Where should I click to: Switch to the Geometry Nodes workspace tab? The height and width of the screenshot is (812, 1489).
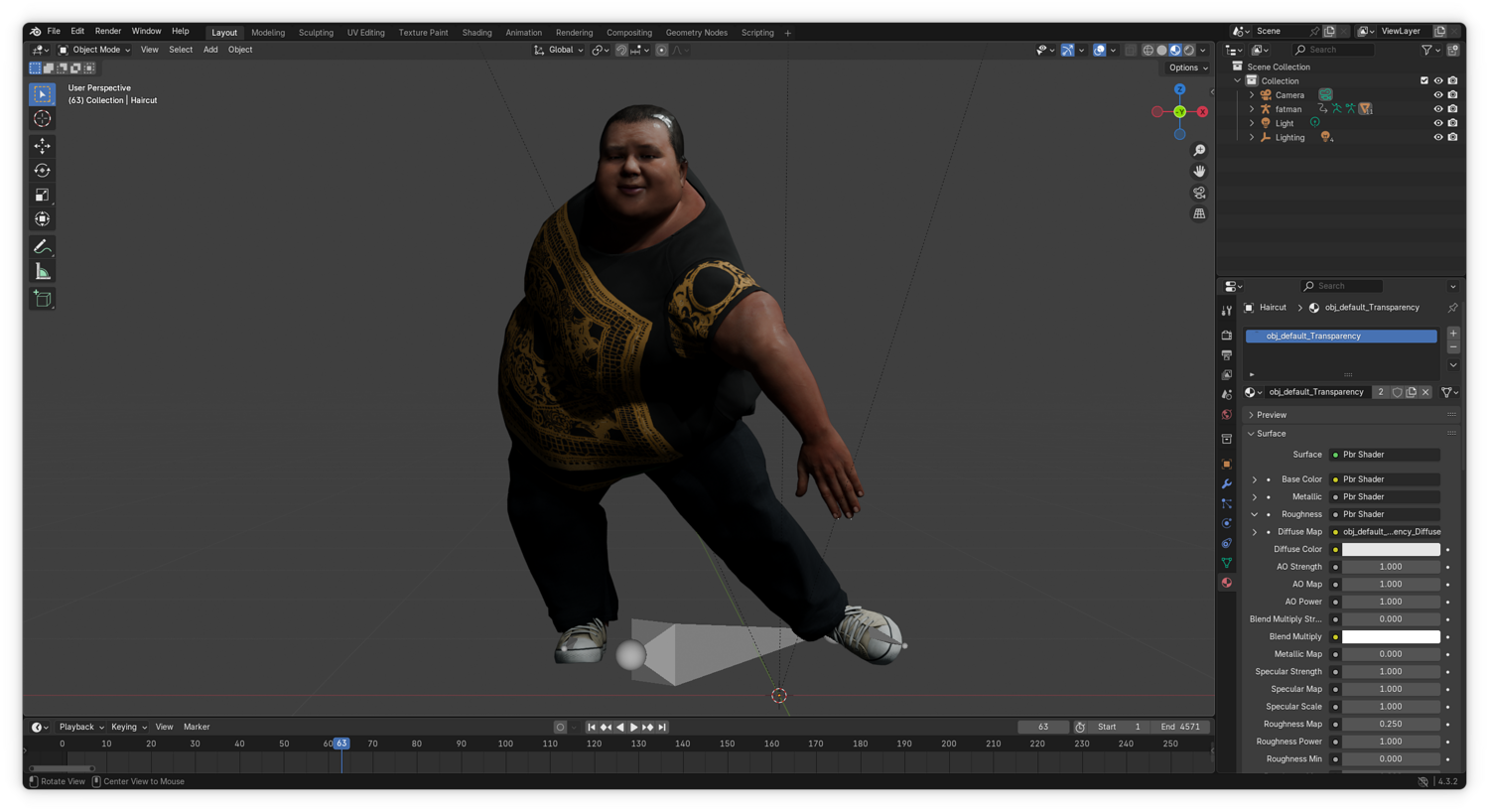(696, 33)
